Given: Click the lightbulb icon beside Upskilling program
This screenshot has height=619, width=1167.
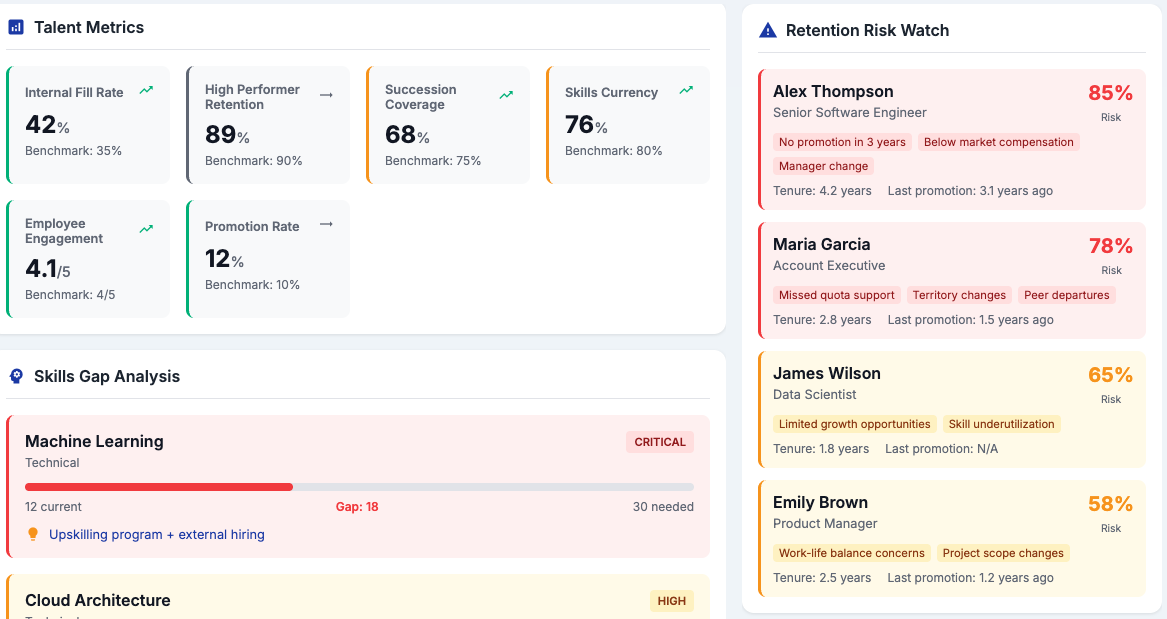Looking at the screenshot, I should point(33,534).
